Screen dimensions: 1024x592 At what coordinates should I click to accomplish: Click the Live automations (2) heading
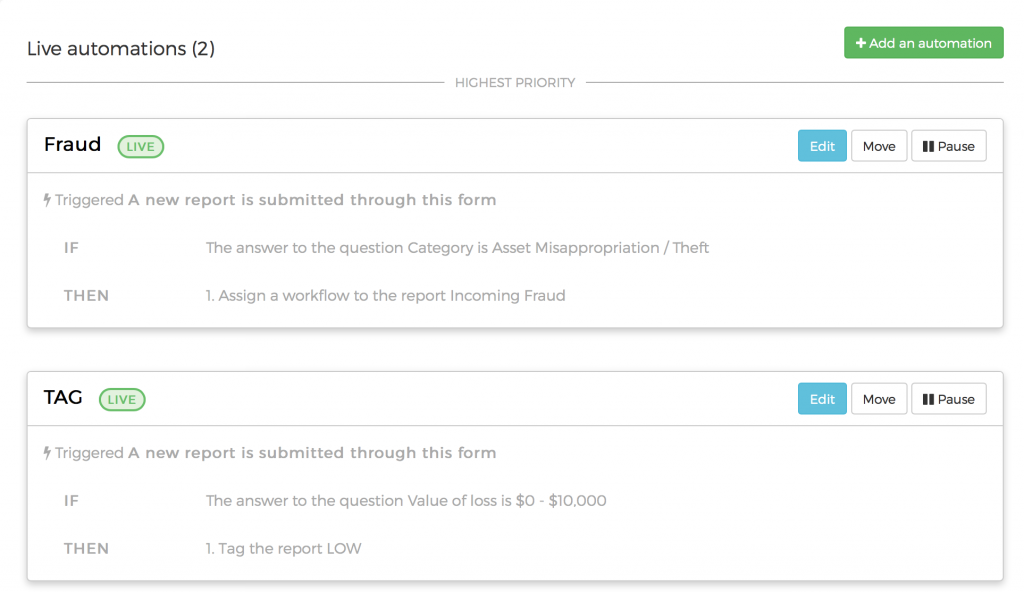click(120, 48)
